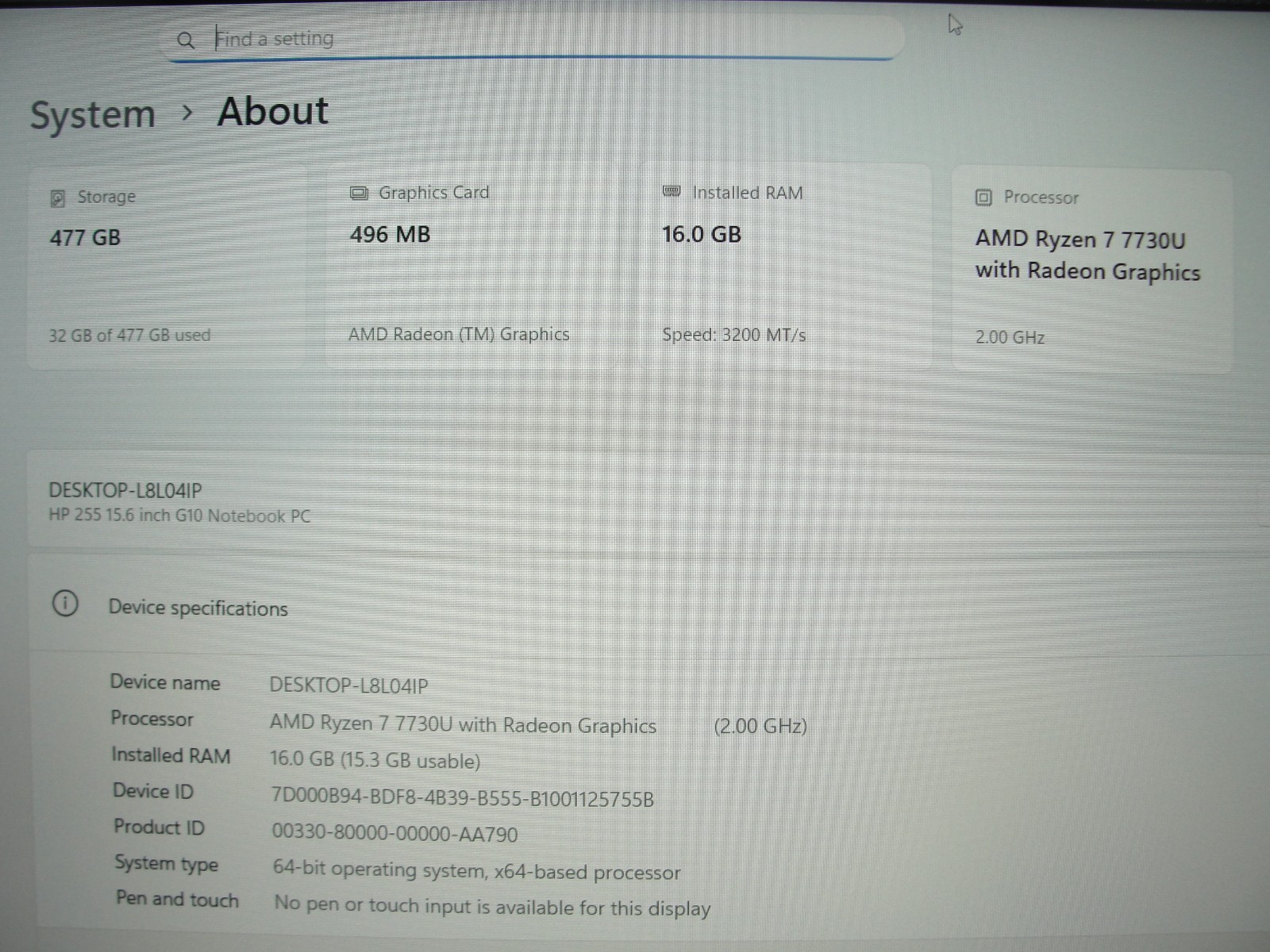Click the Device specifications info icon
Image resolution: width=1270 pixels, height=952 pixels.
click(65, 605)
